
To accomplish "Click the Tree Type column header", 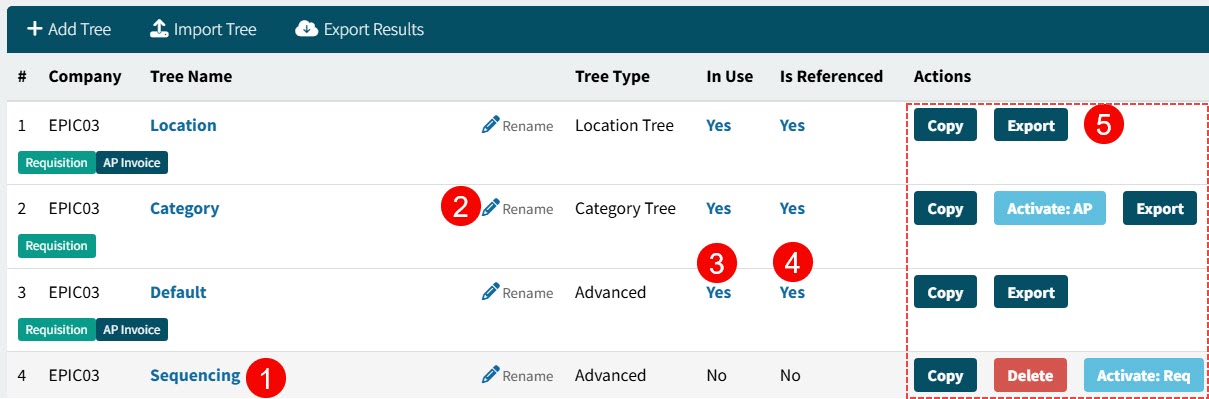I will (x=612, y=76).
